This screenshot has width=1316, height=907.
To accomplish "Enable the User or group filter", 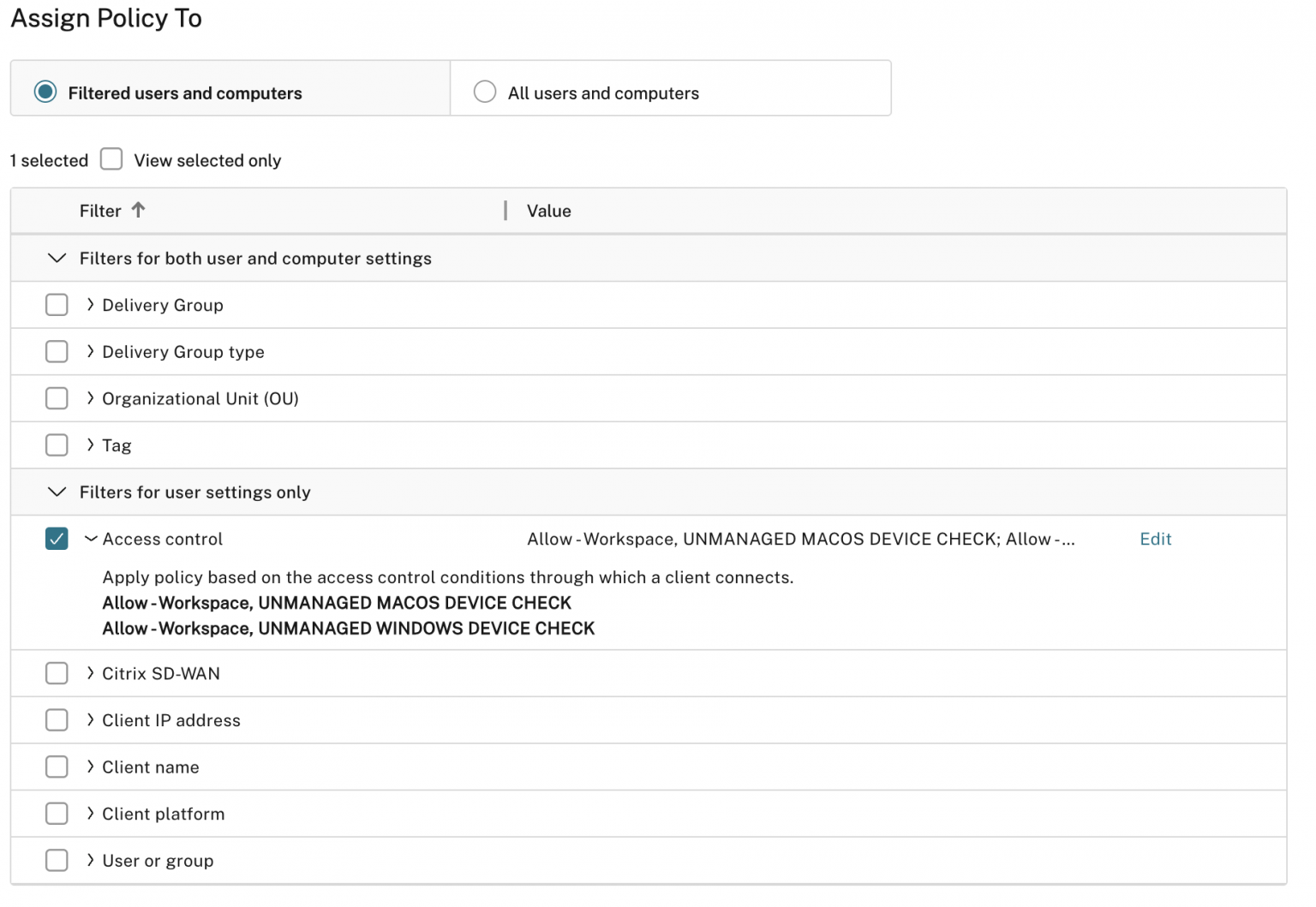I will pos(57,860).
